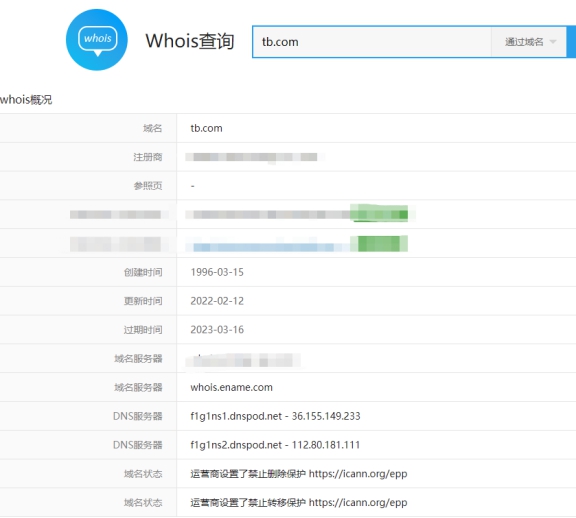Select f1g1ns2.dnspod.net DNS server entry
576x518 pixels.
275,445
